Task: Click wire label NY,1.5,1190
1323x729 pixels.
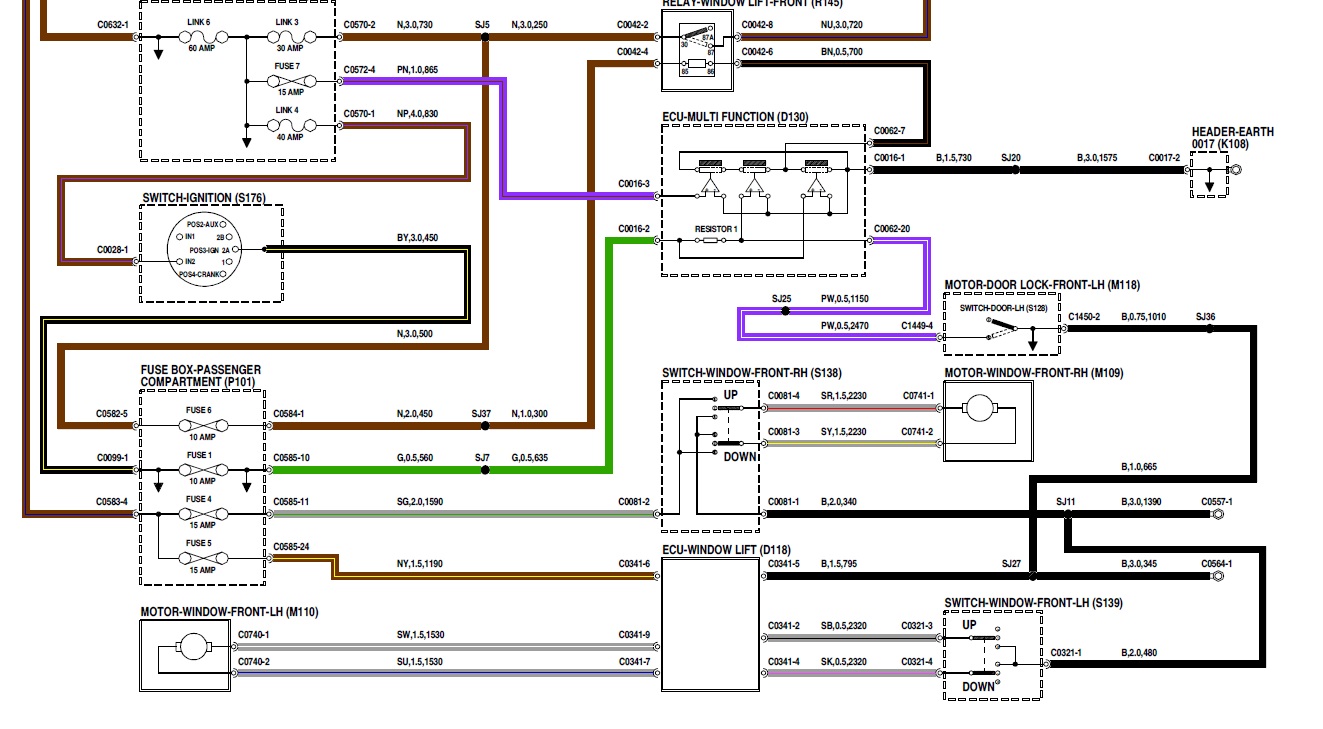Action: tap(419, 564)
